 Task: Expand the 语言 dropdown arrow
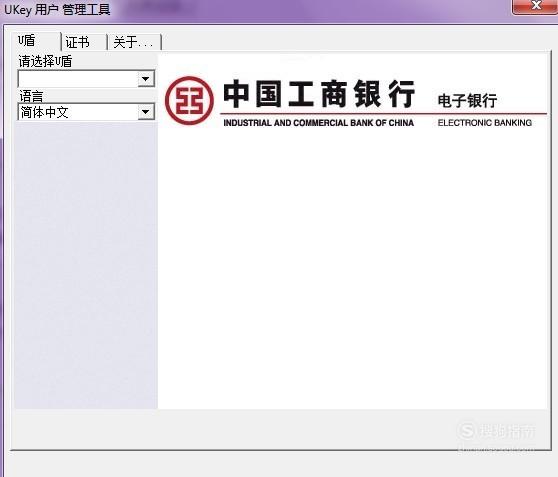point(146,112)
